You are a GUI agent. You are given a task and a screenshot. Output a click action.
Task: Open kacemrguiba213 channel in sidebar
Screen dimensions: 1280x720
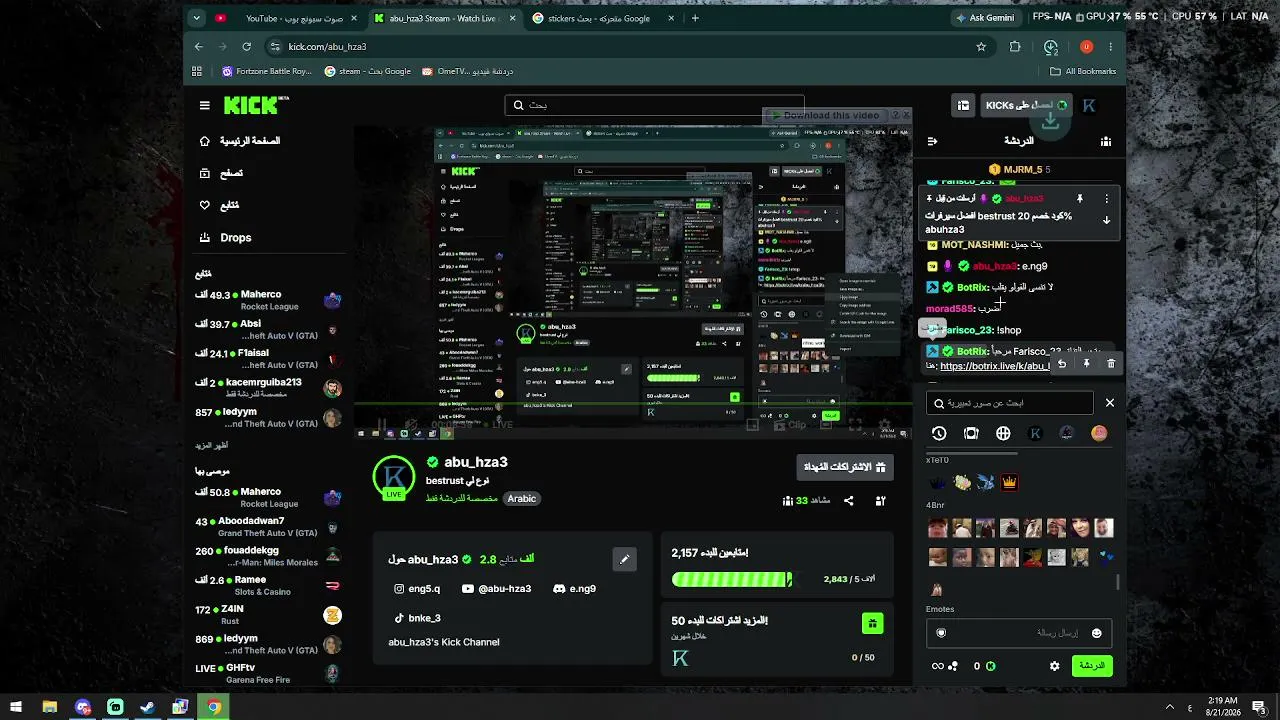click(x=269, y=388)
